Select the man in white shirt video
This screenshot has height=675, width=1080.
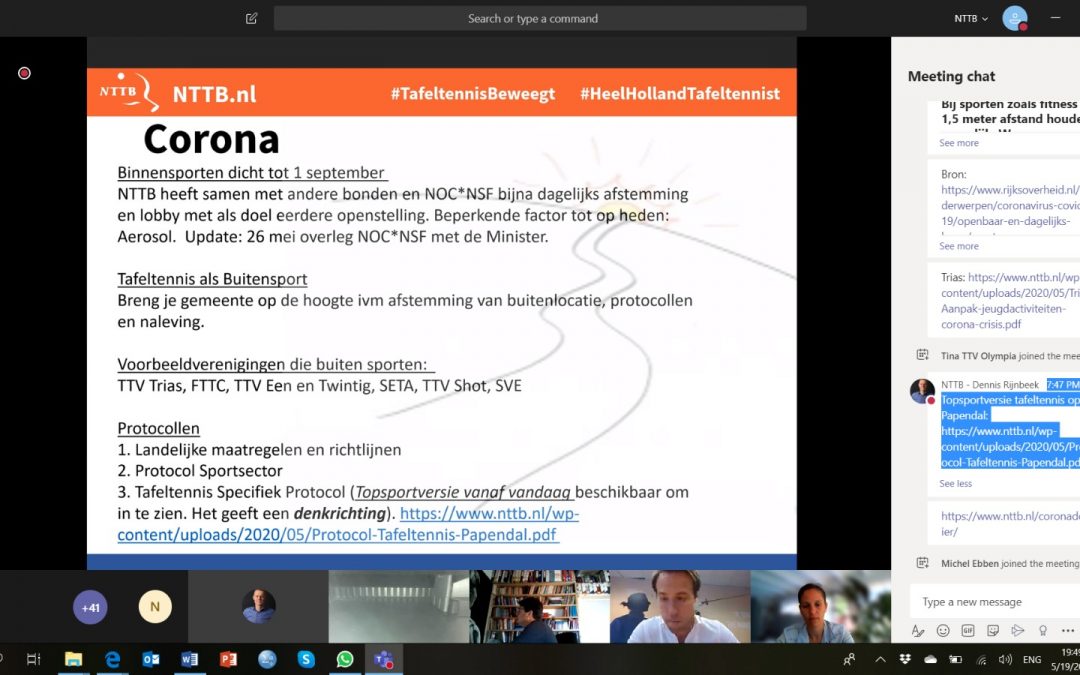pos(680,607)
